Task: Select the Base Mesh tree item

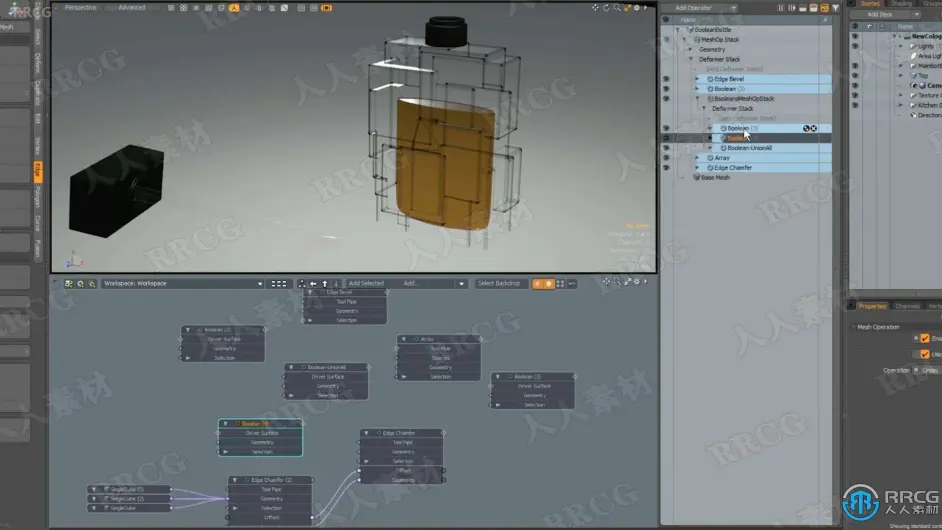Action: 715,178
